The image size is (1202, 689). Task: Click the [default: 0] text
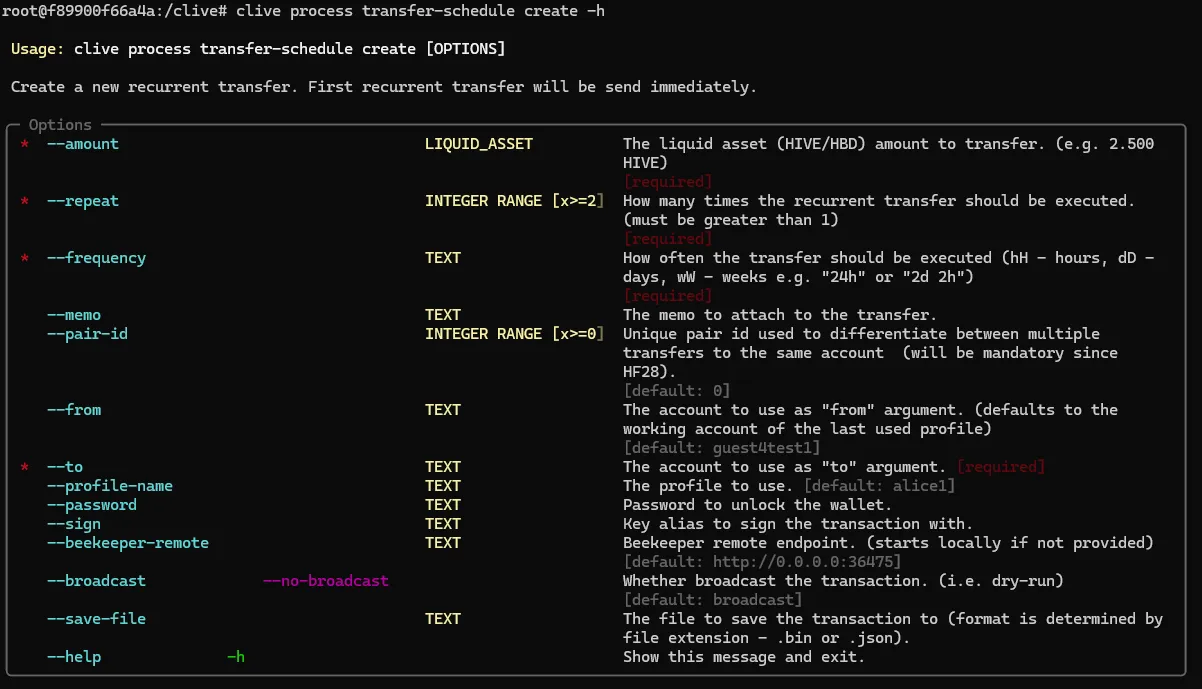click(677, 391)
